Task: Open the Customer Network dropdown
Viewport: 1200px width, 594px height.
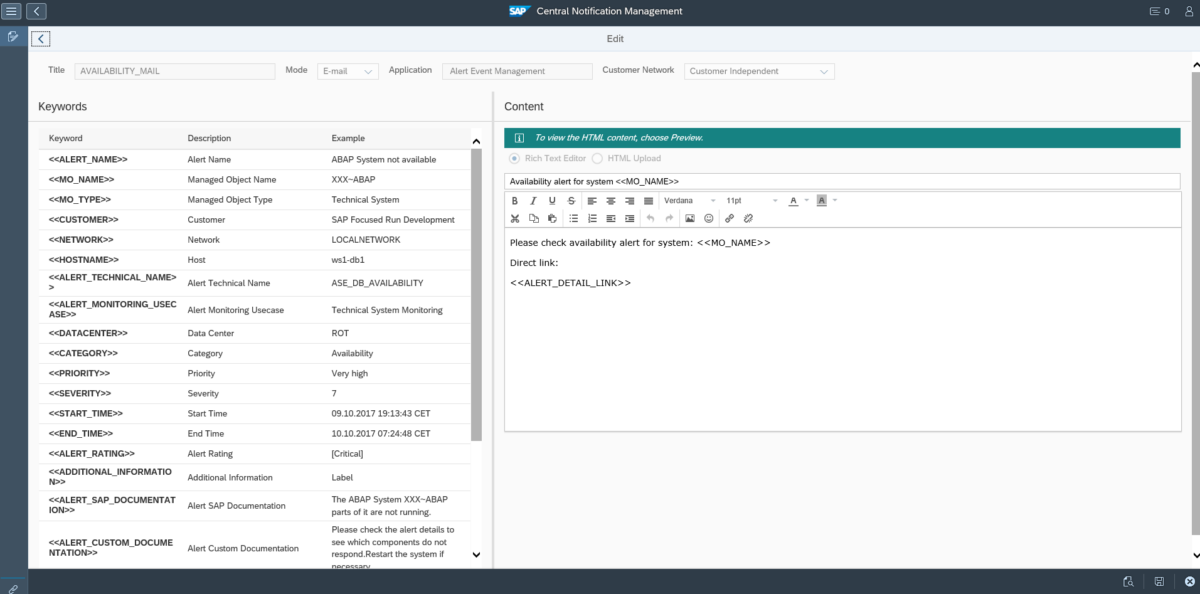Action: click(757, 71)
